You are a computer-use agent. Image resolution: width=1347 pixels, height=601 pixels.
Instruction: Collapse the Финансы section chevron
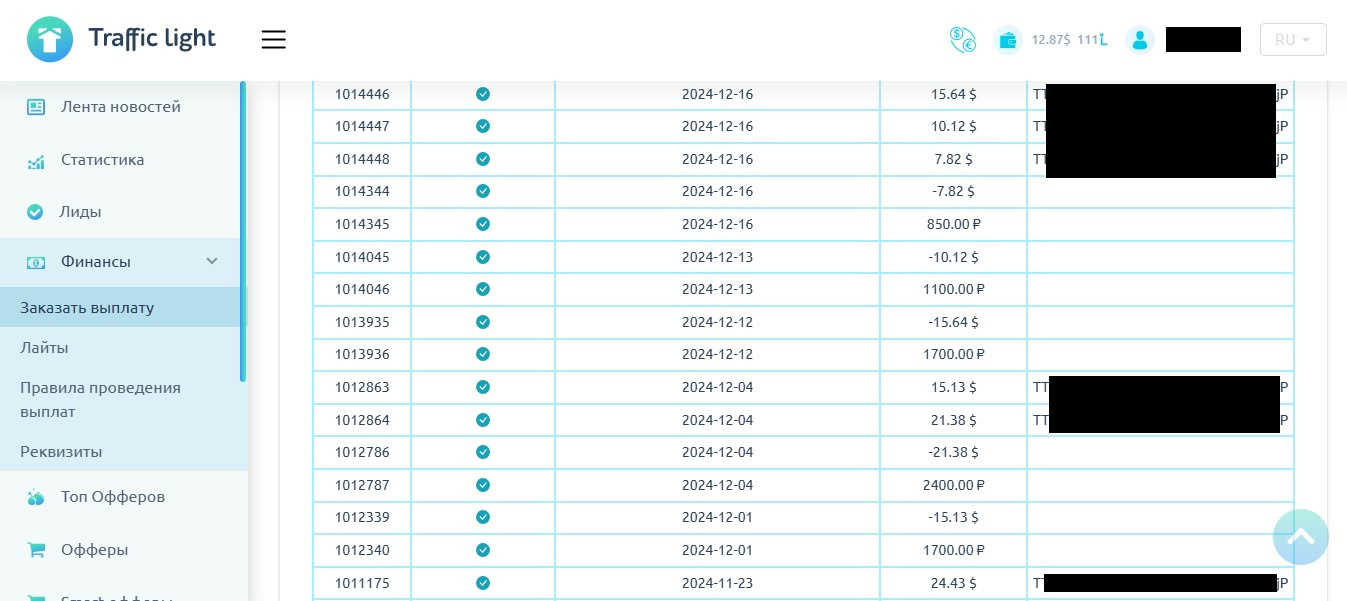212,261
